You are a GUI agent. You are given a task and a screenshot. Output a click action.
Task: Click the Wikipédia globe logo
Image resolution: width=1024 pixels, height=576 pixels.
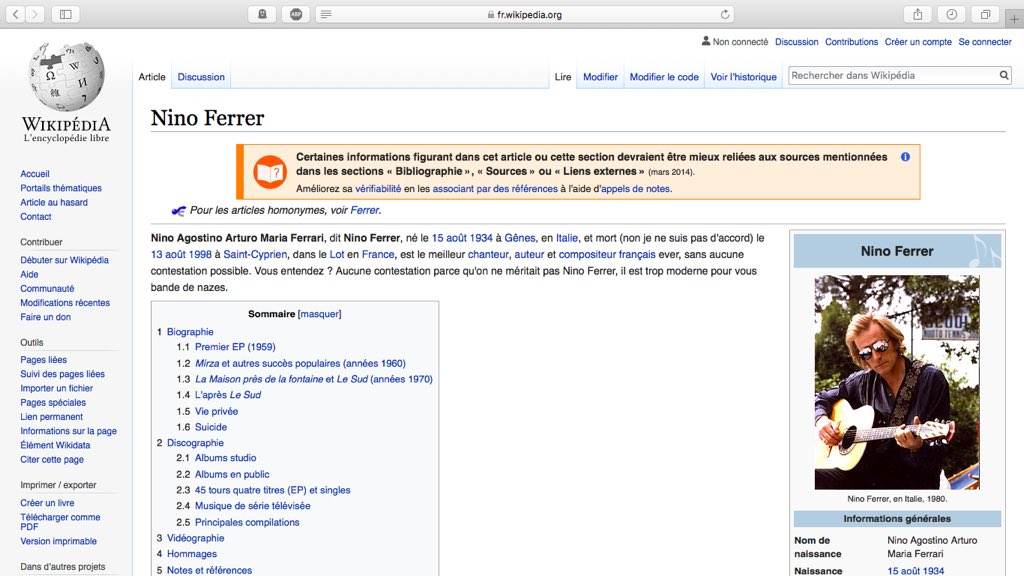66,77
